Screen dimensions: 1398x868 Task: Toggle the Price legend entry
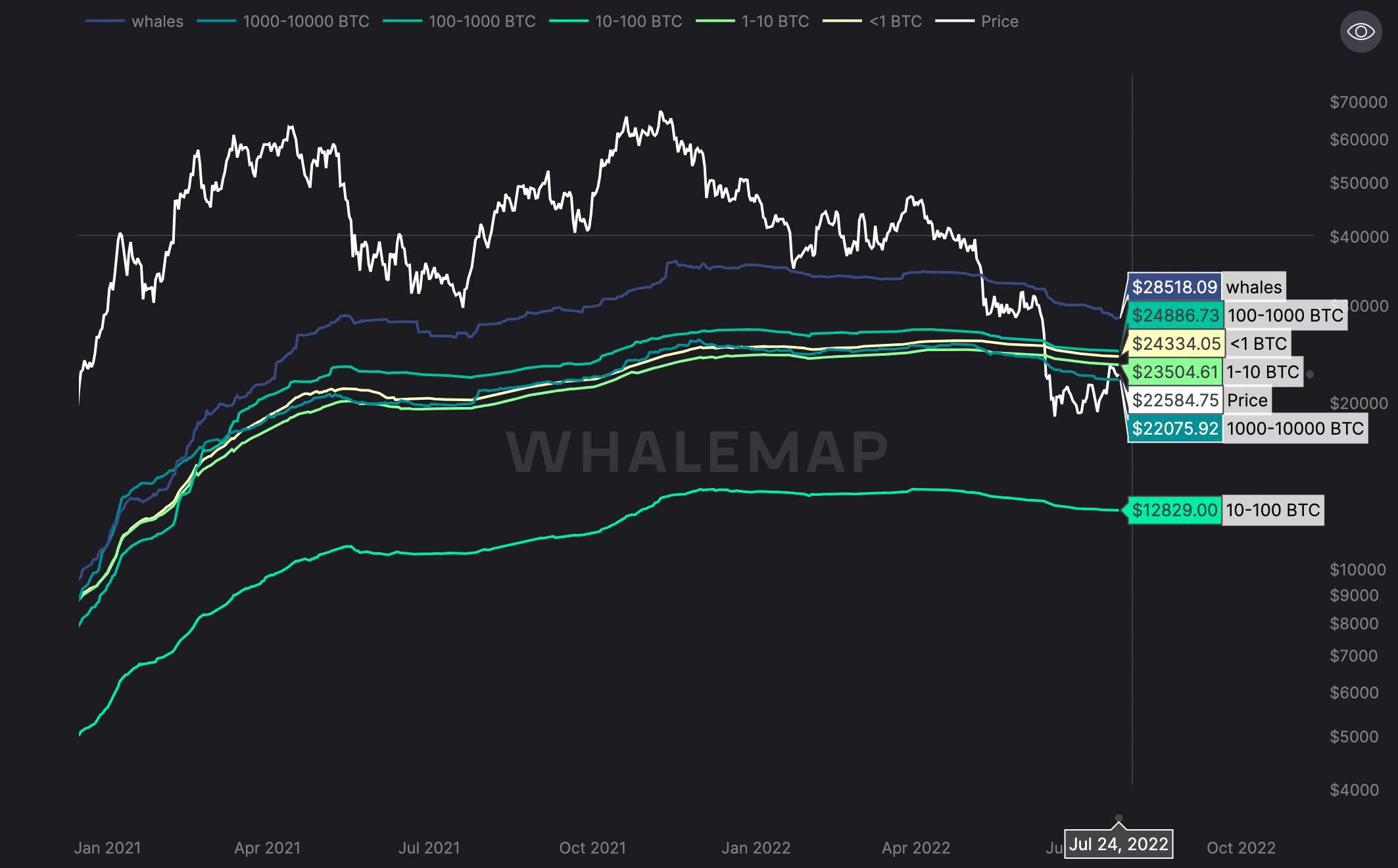pyautogui.click(x=999, y=22)
